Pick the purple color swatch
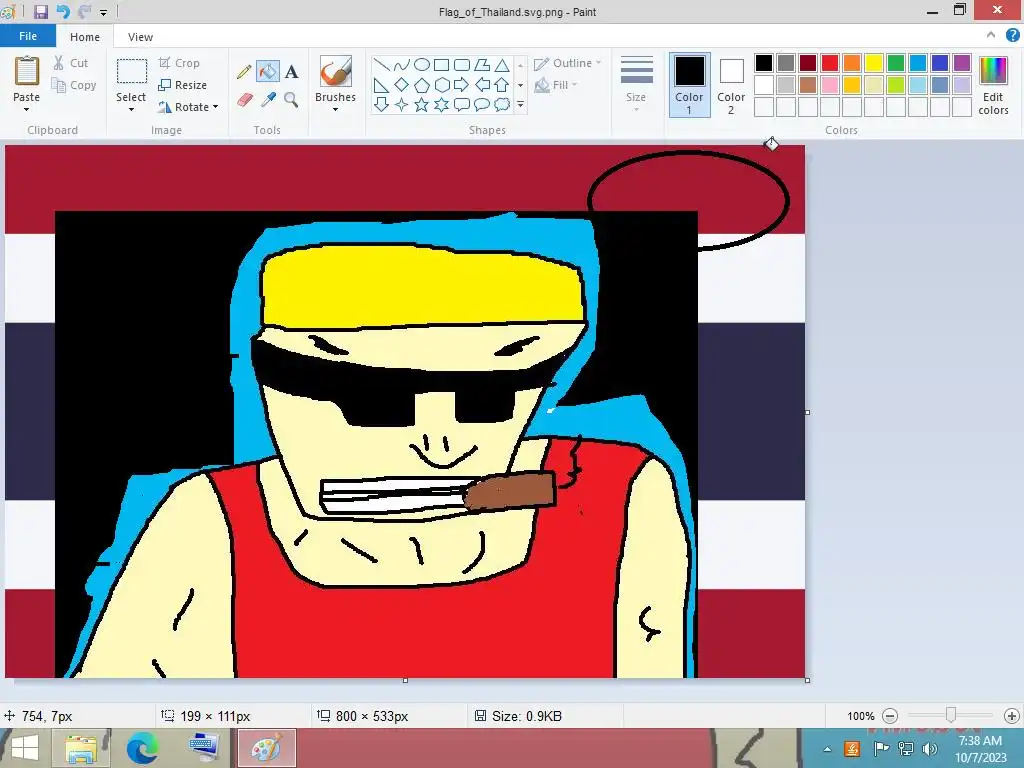 coord(962,63)
